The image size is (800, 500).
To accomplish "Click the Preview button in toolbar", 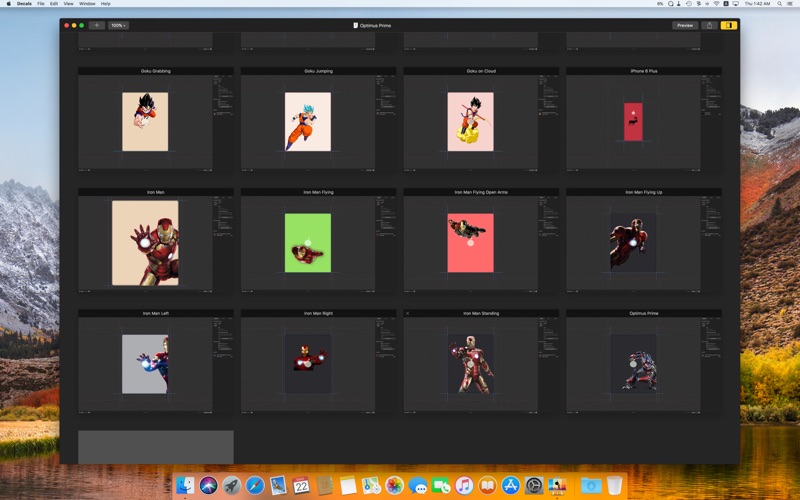I will 685,25.
